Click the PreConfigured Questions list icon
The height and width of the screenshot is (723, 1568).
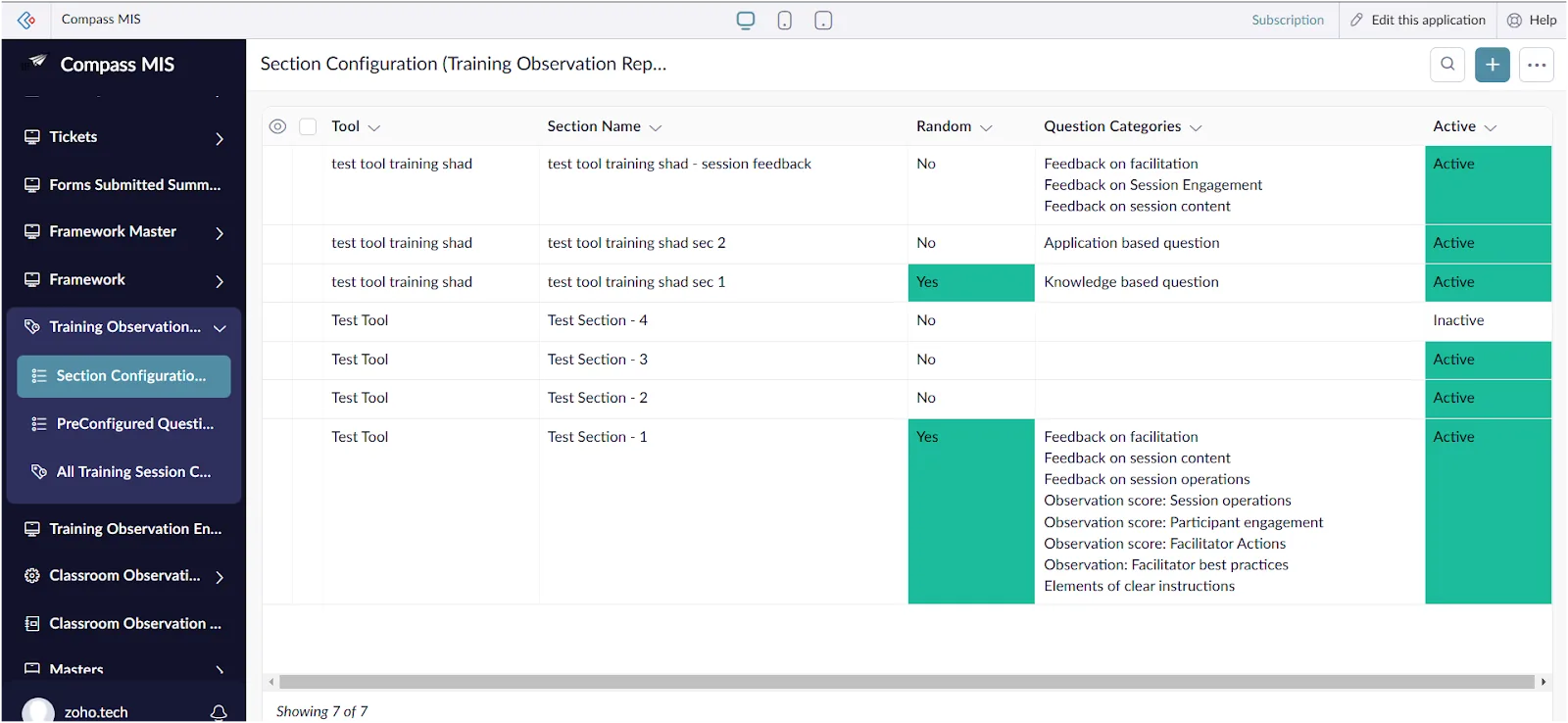pos(39,424)
